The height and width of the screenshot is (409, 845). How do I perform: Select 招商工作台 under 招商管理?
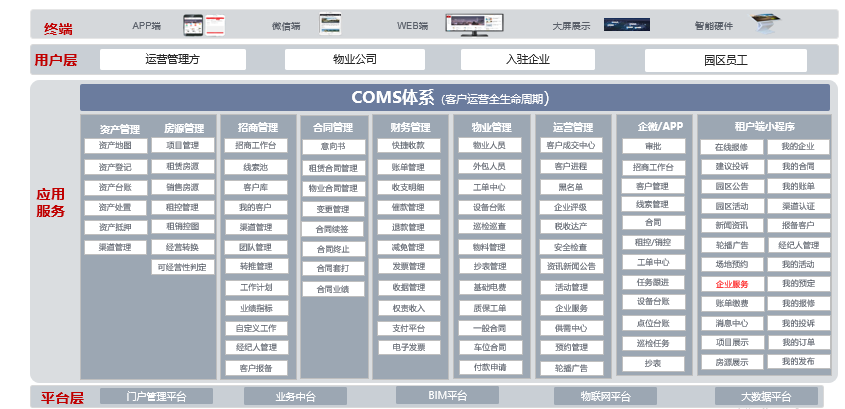click(x=256, y=146)
